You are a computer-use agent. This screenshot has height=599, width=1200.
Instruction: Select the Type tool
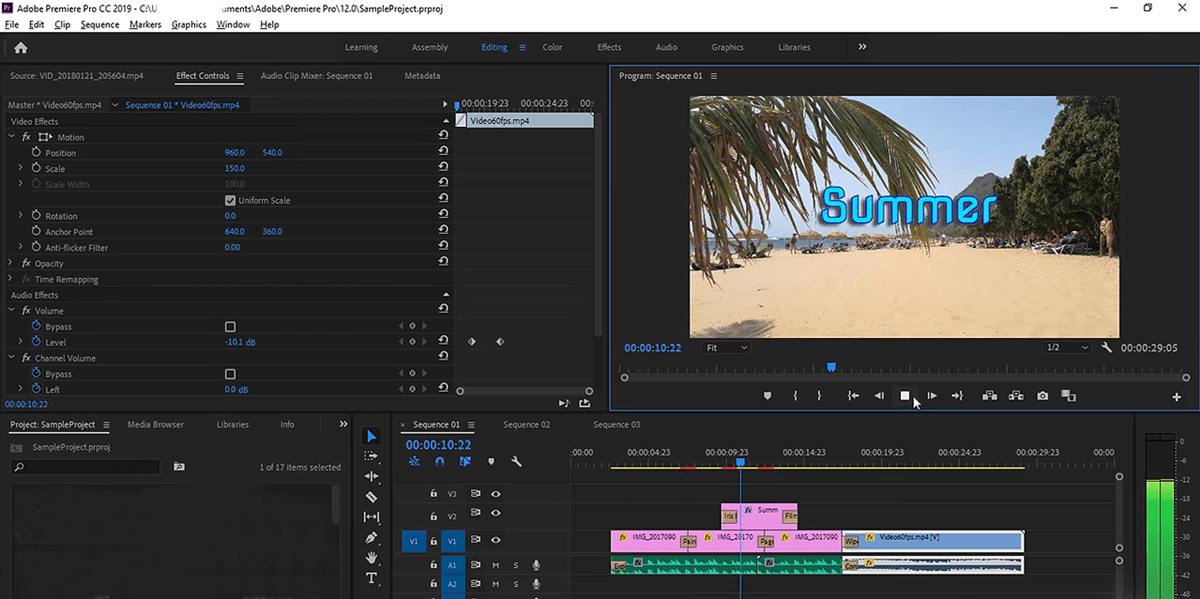372,578
